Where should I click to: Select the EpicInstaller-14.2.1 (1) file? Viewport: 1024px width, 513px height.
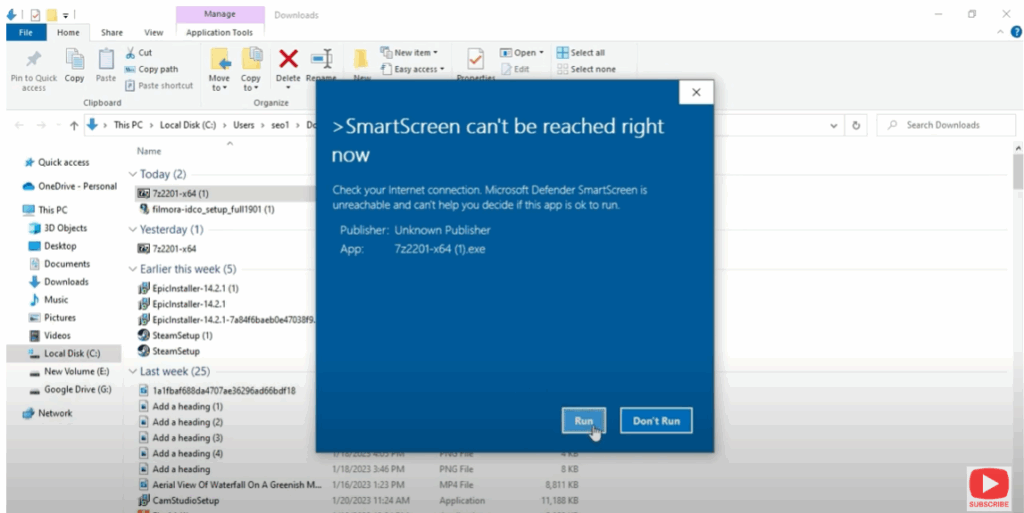pos(188,288)
